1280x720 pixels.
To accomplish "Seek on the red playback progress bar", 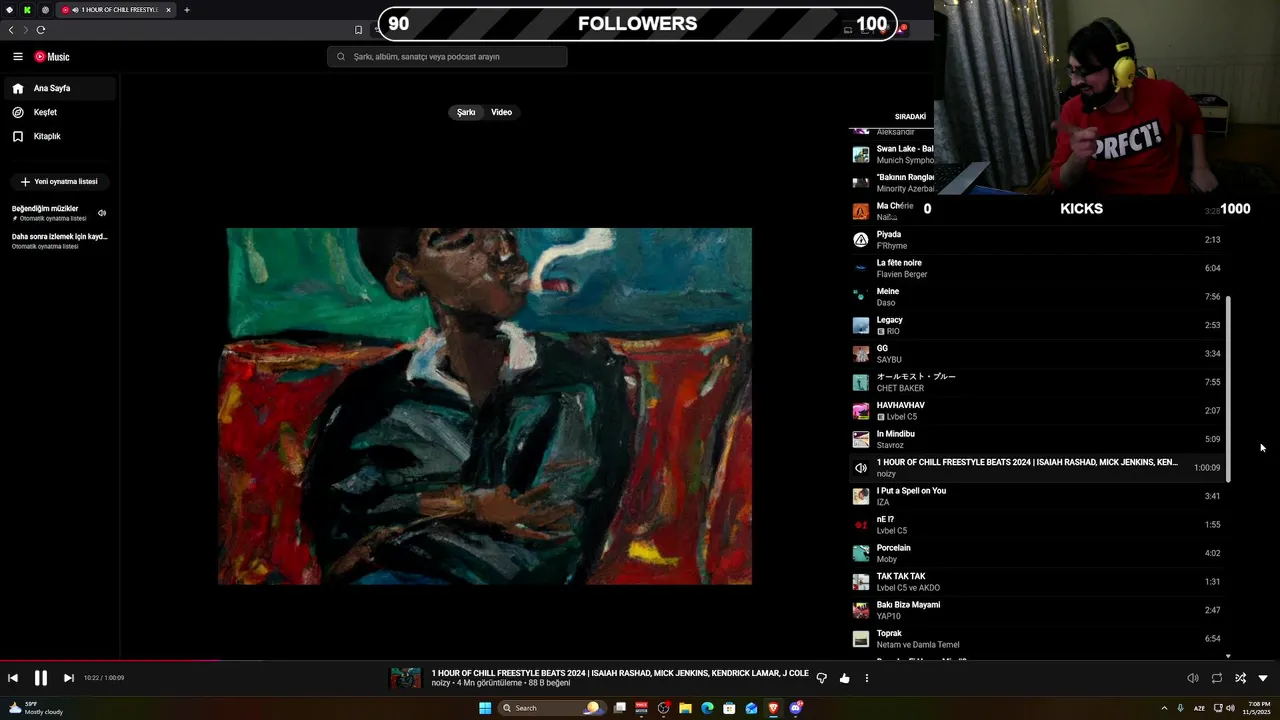I will (110, 660).
